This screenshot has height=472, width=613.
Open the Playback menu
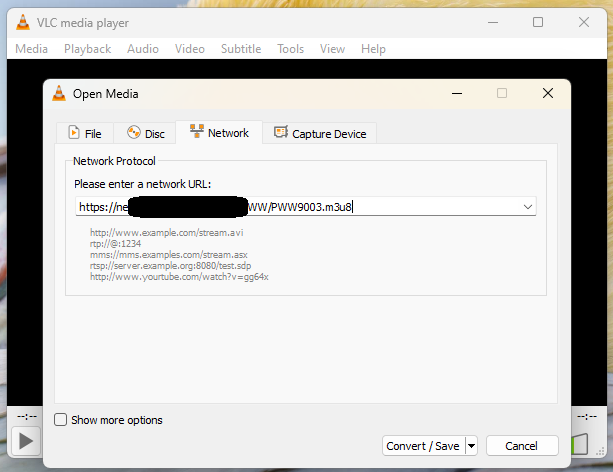[x=88, y=49]
